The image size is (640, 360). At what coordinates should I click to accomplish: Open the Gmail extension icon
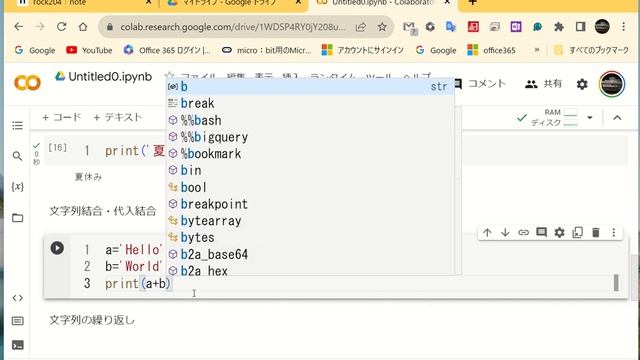pos(409,27)
